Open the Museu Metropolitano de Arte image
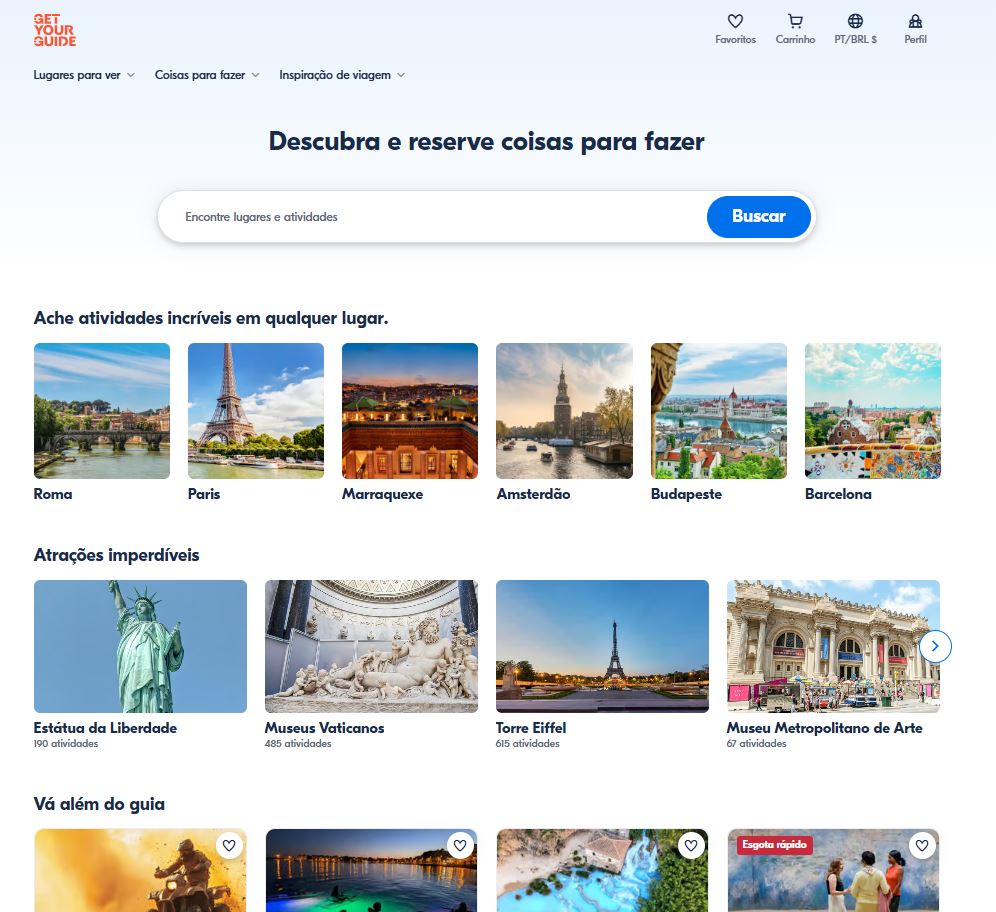Image resolution: width=996 pixels, height=912 pixels. tap(833, 646)
